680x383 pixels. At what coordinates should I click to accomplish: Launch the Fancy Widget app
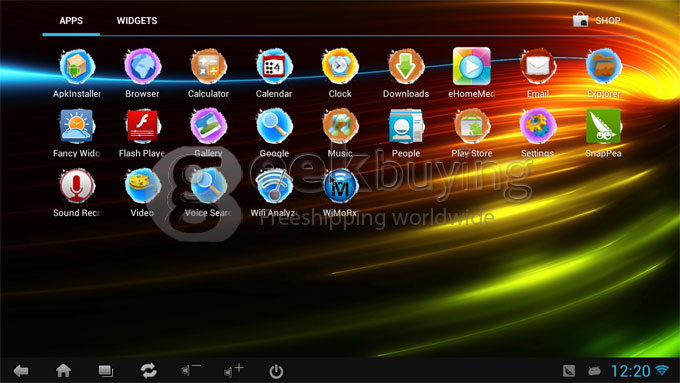(x=77, y=134)
